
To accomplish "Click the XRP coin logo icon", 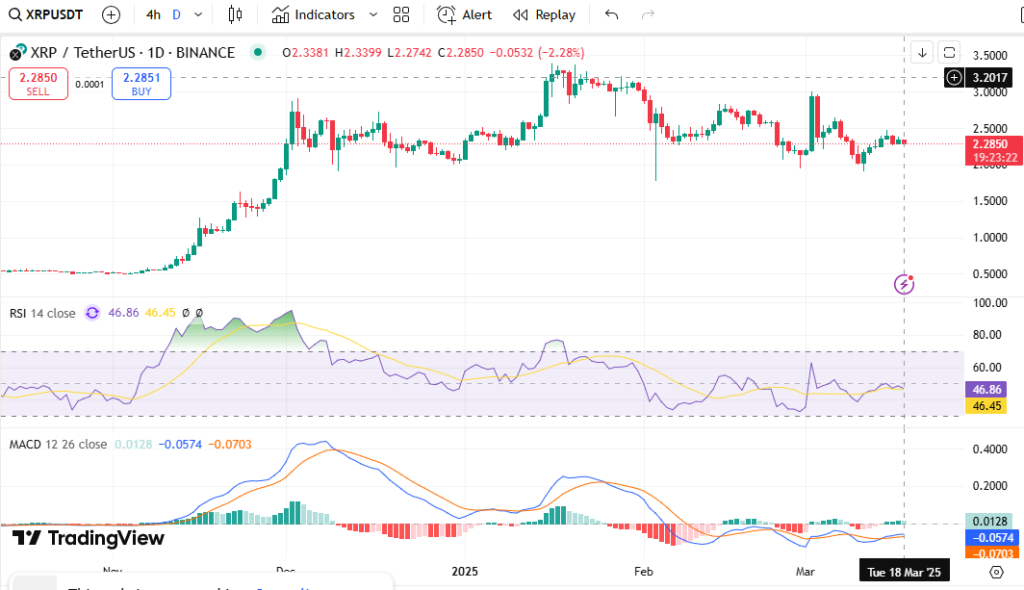I will [x=18, y=52].
